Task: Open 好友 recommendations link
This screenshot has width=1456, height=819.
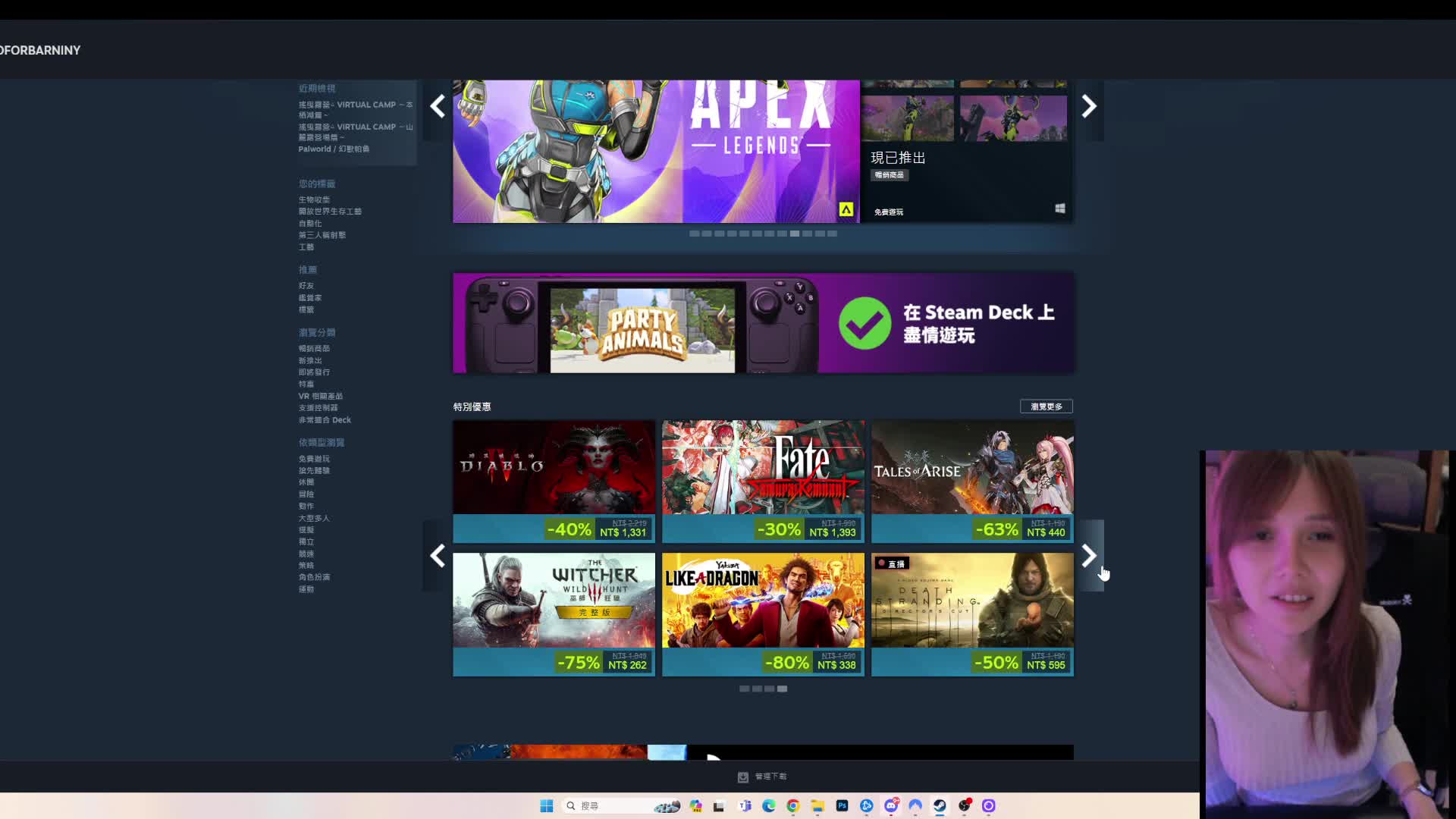Action: tap(306, 286)
